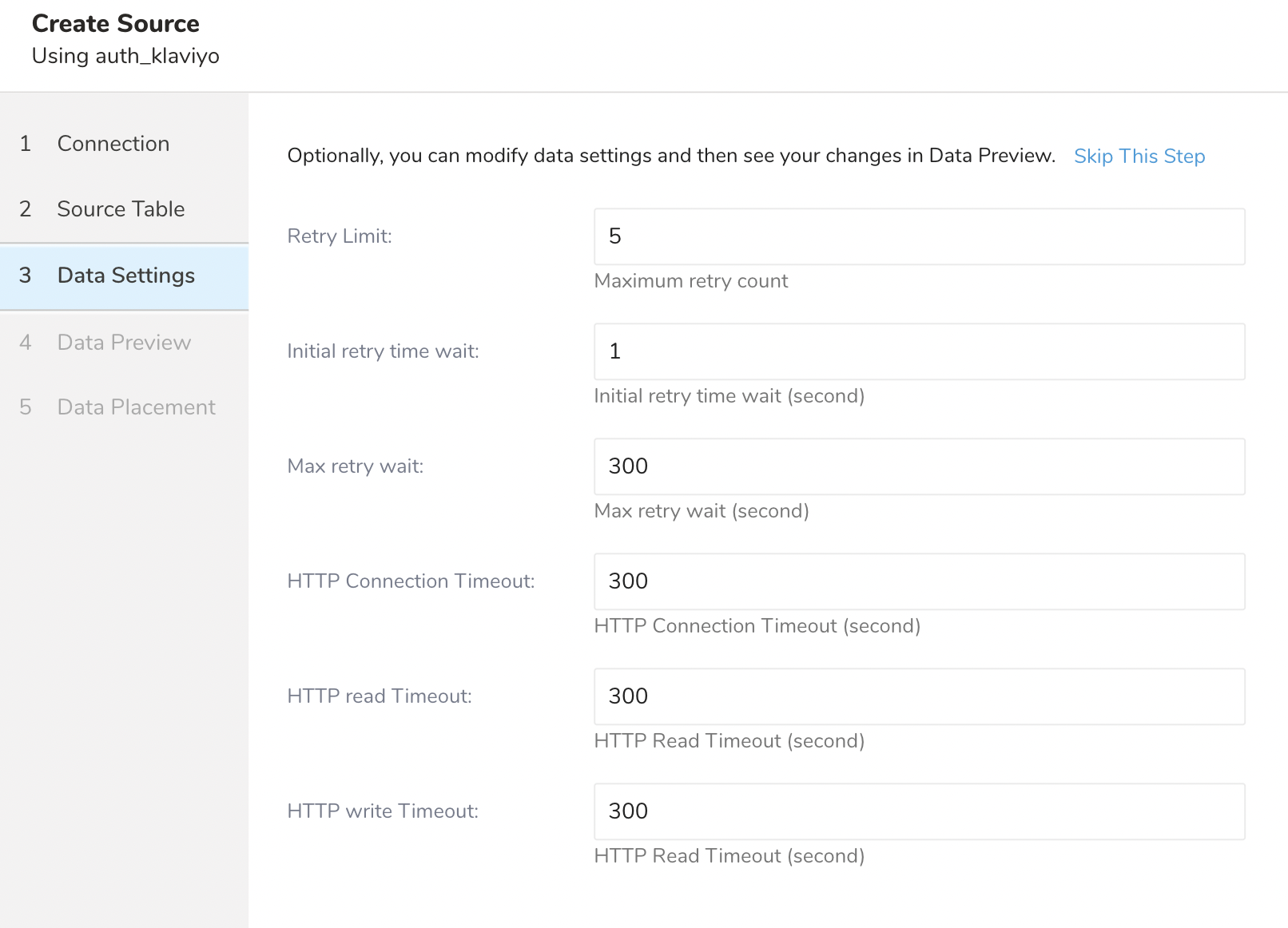Screen dimensions: 1288x928
Task: Click the "Initial retry time wait:" label
Action: 383,351
